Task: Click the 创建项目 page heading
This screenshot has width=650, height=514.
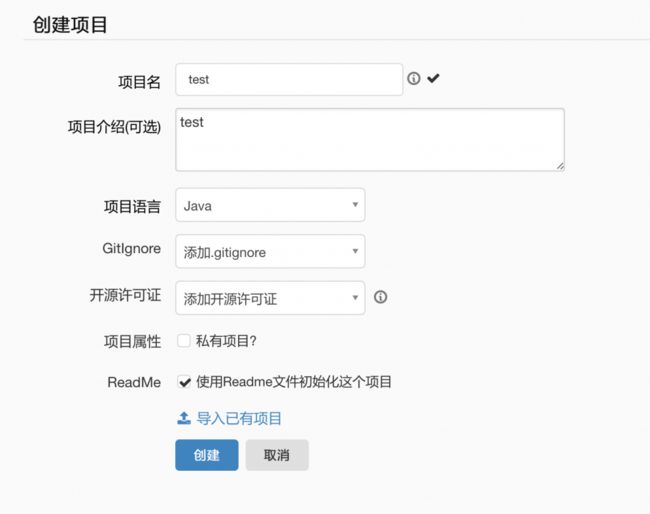Action: (x=70, y=25)
